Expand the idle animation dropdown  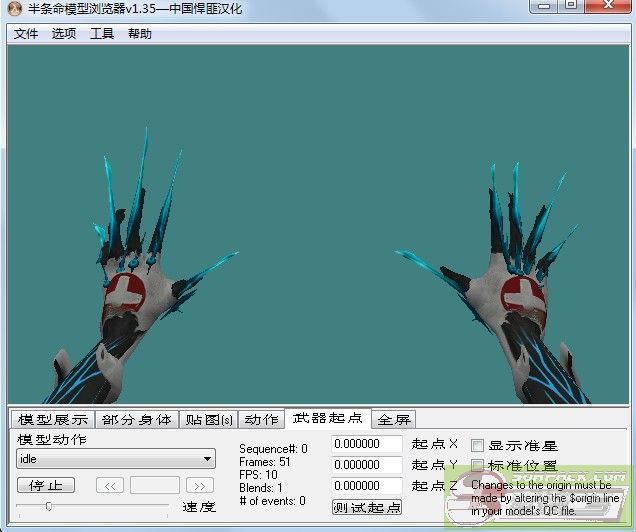116,459
